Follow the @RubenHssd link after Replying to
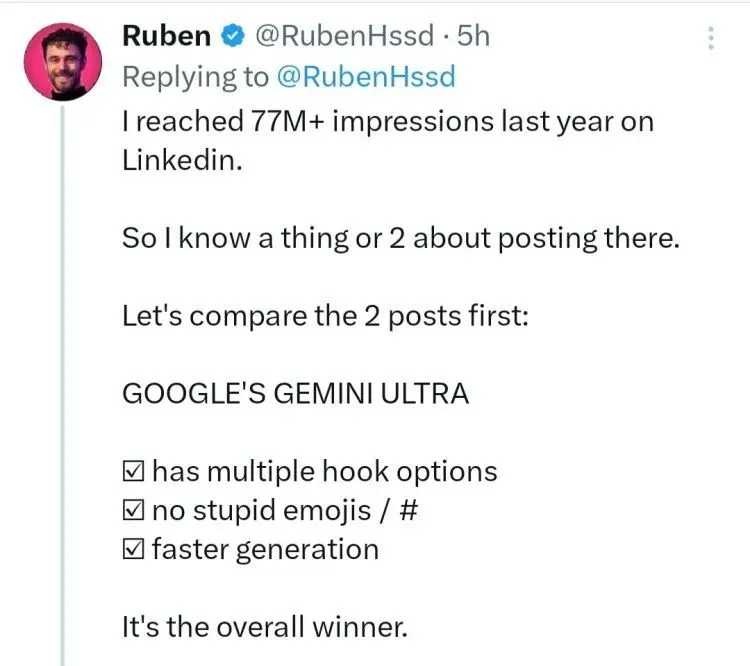 [x=366, y=77]
